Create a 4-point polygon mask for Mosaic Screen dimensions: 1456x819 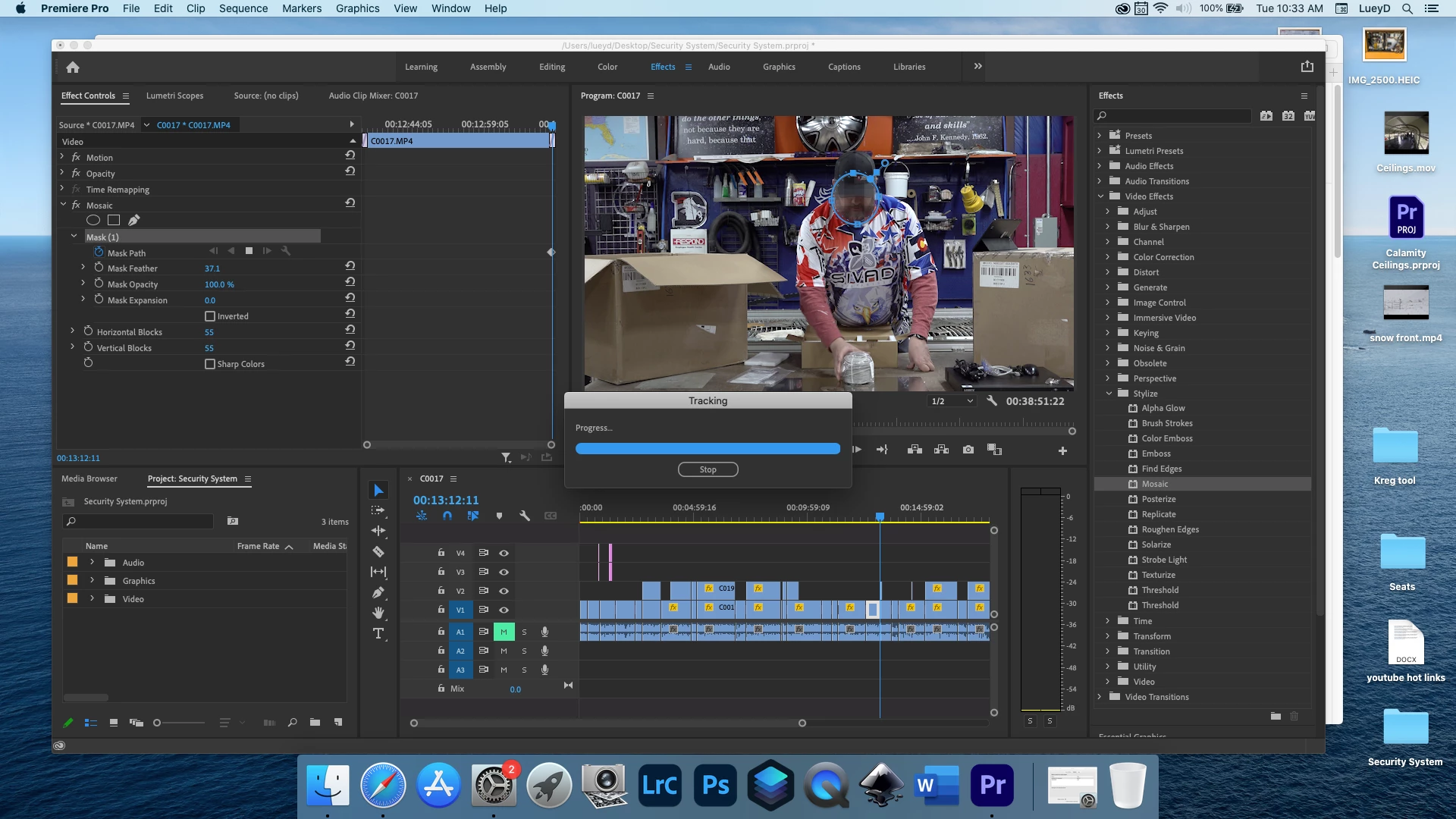click(114, 220)
